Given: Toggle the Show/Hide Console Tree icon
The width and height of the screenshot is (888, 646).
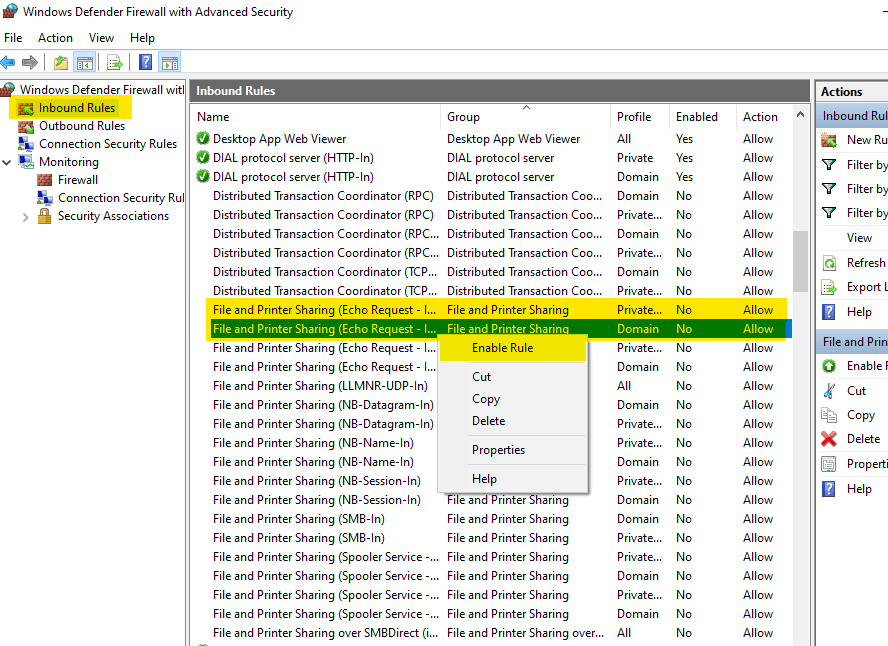Looking at the screenshot, I should pyautogui.click(x=85, y=62).
